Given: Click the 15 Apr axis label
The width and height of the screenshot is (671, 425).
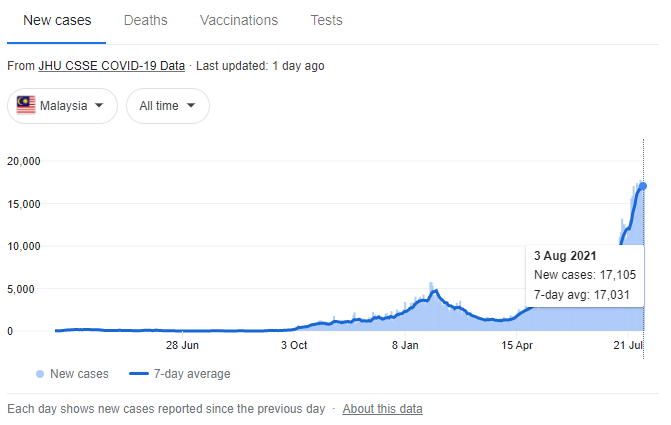Looking at the screenshot, I should point(517,345).
